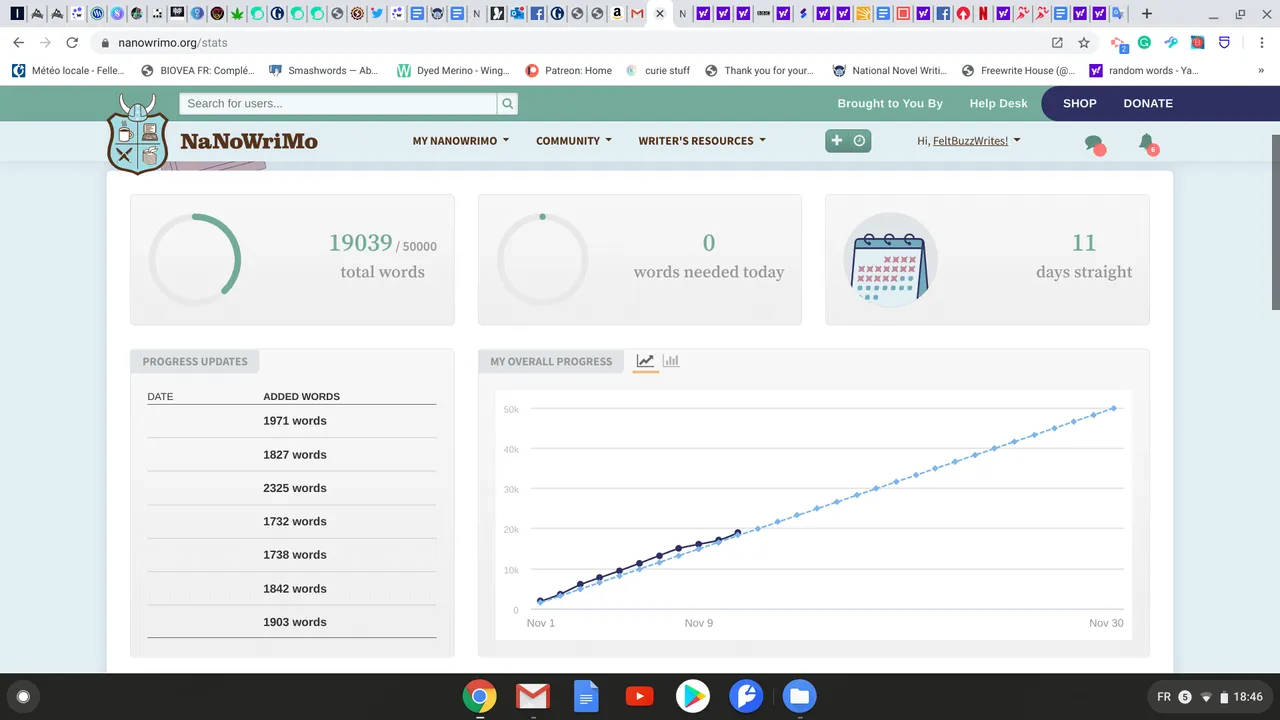Open the Brought to You By link
This screenshot has height=720, width=1280.
coord(890,103)
